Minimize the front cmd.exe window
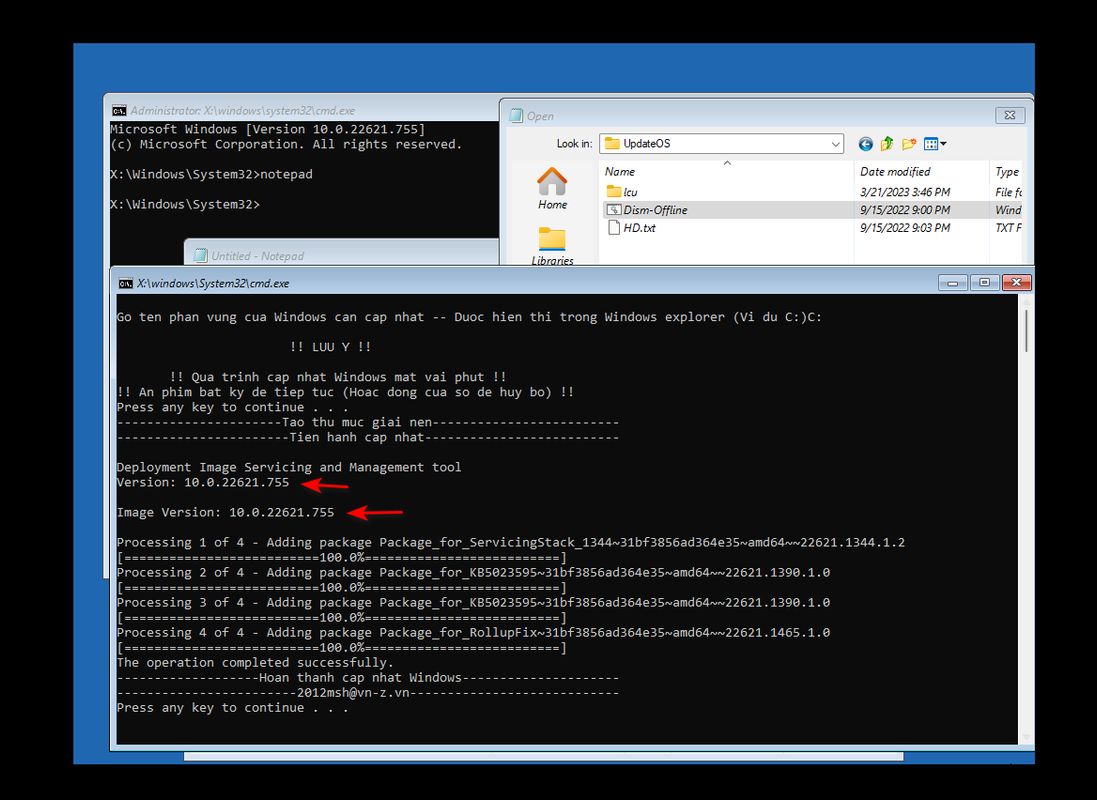Screen dimensions: 1097x800 (x=952, y=283)
